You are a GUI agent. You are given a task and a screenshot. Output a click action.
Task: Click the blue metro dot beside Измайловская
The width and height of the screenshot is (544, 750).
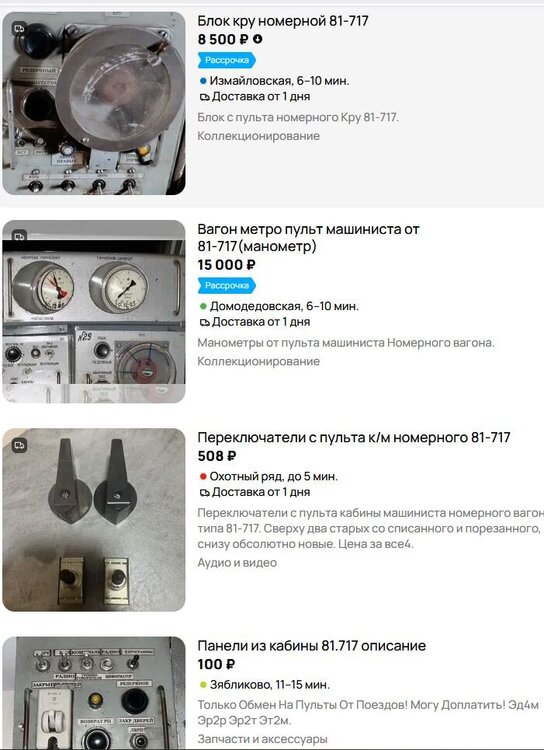(203, 81)
